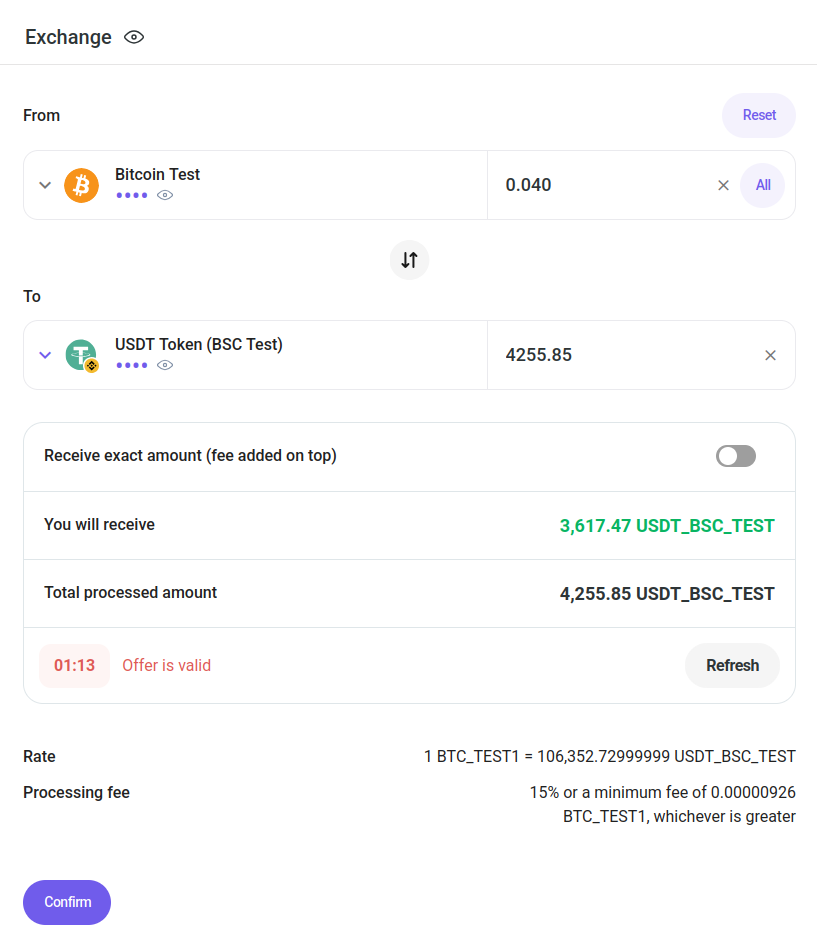817x949 pixels.
Task: Click the swap currencies arrows icon
Action: coord(409,260)
